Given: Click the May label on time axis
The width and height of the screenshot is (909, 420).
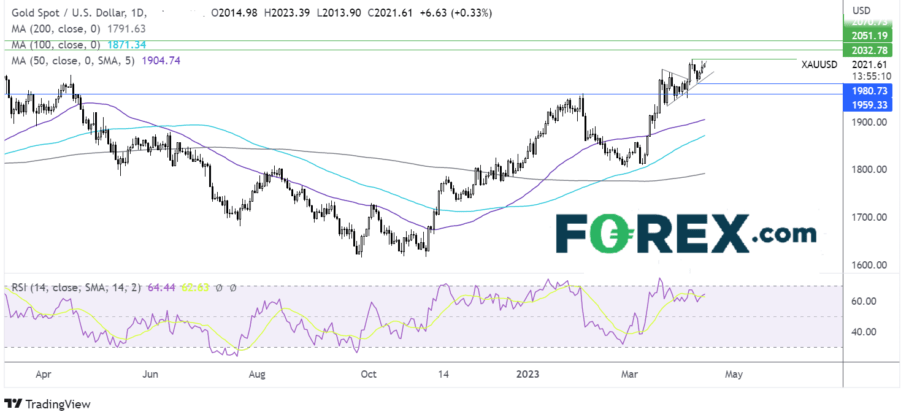Looking at the screenshot, I should click(x=733, y=374).
